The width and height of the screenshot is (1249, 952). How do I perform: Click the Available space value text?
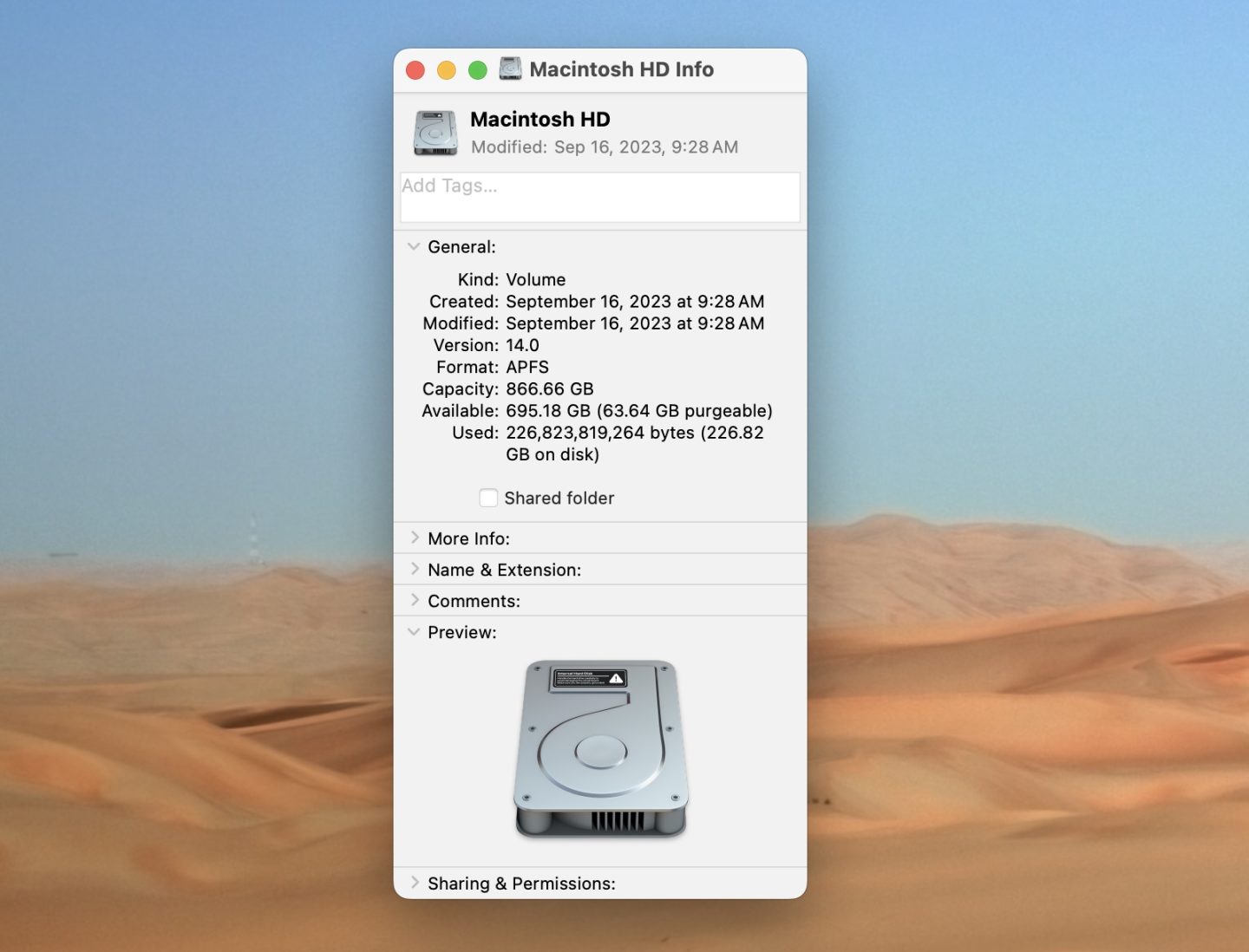click(638, 411)
